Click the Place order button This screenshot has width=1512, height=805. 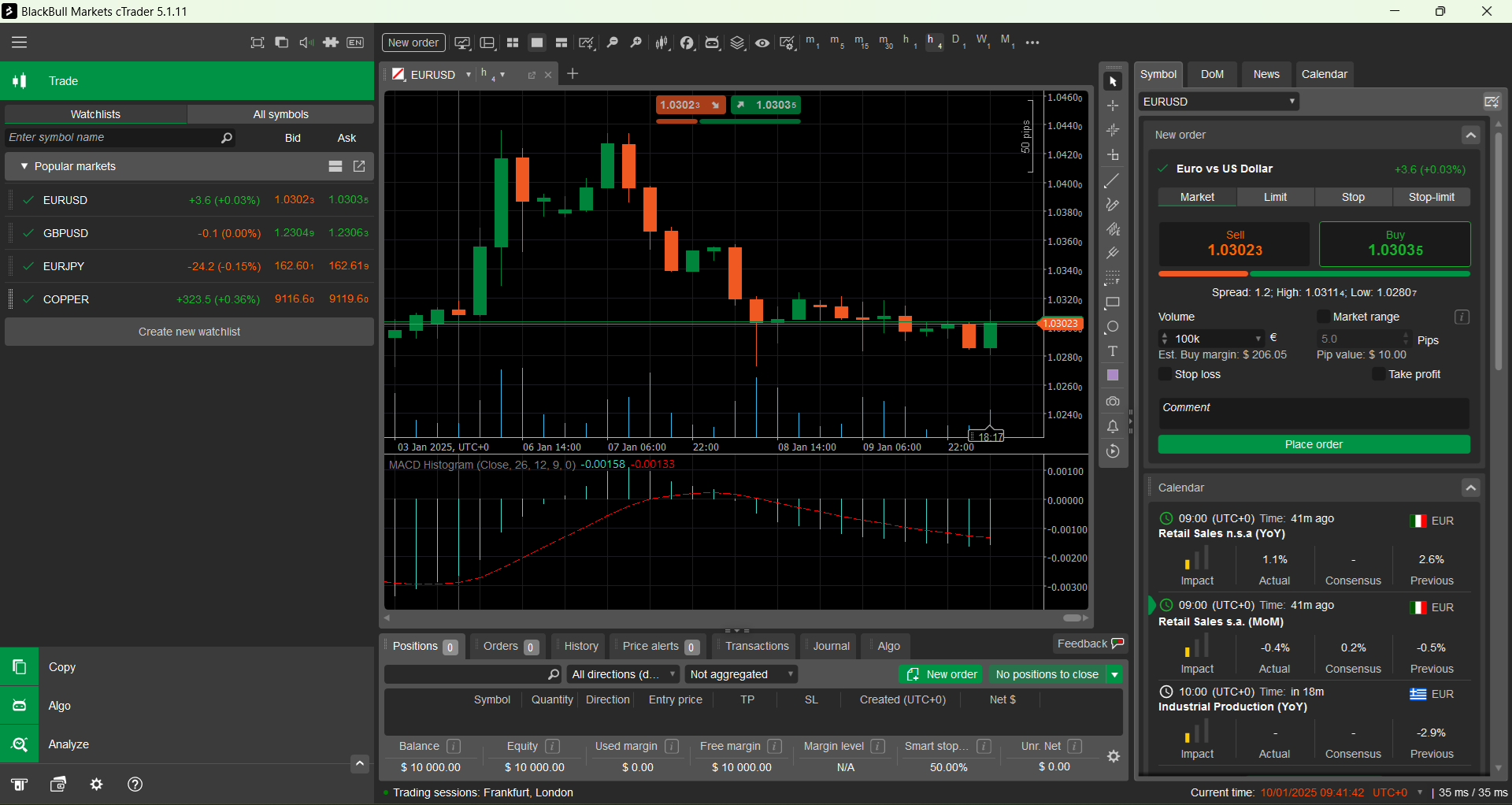click(1313, 444)
